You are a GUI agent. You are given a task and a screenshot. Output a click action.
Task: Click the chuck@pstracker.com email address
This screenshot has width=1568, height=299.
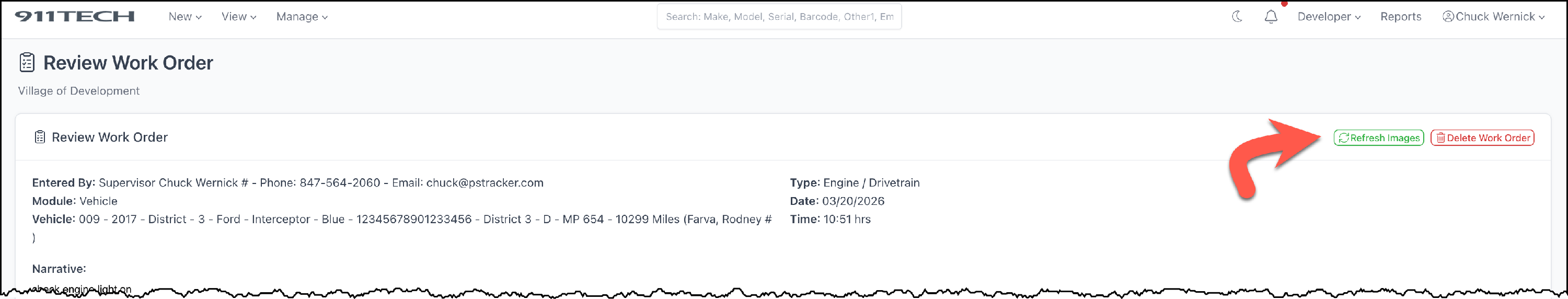tap(485, 182)
